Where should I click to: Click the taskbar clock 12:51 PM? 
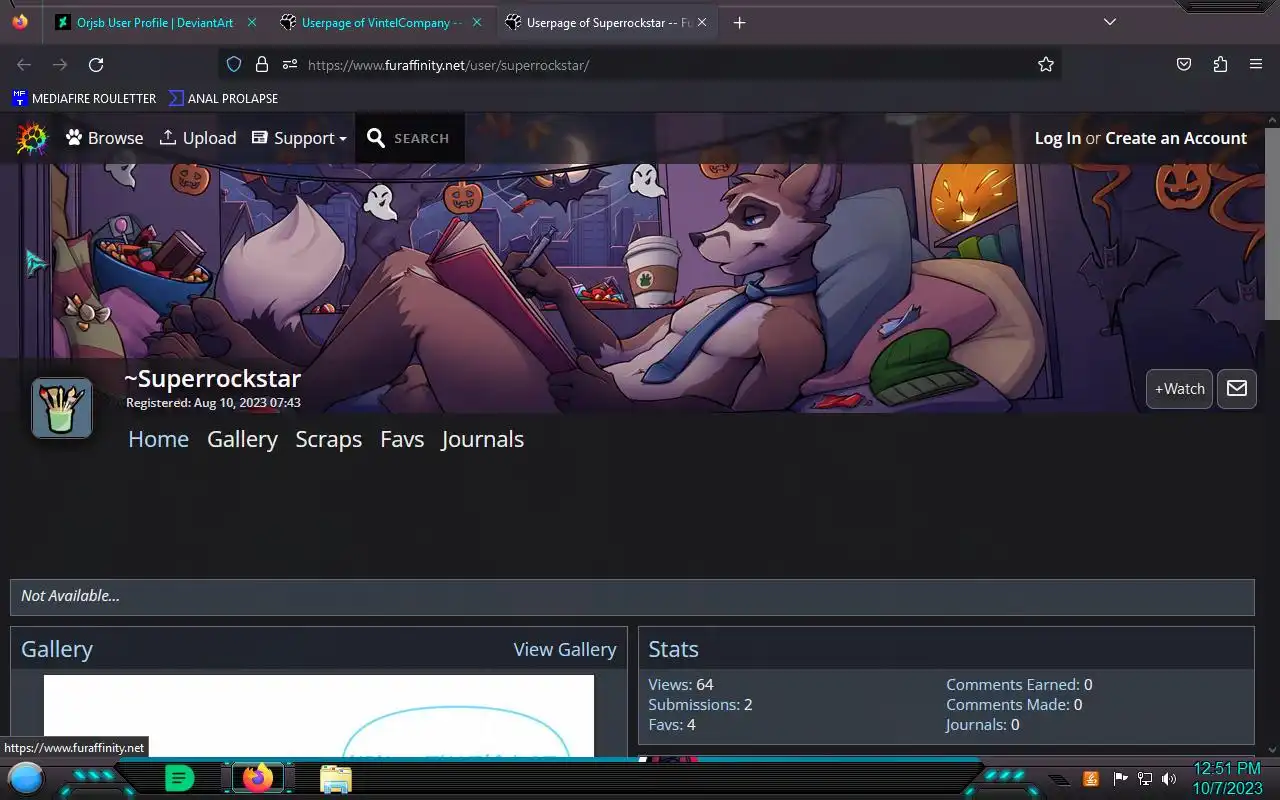(1227, 768)
